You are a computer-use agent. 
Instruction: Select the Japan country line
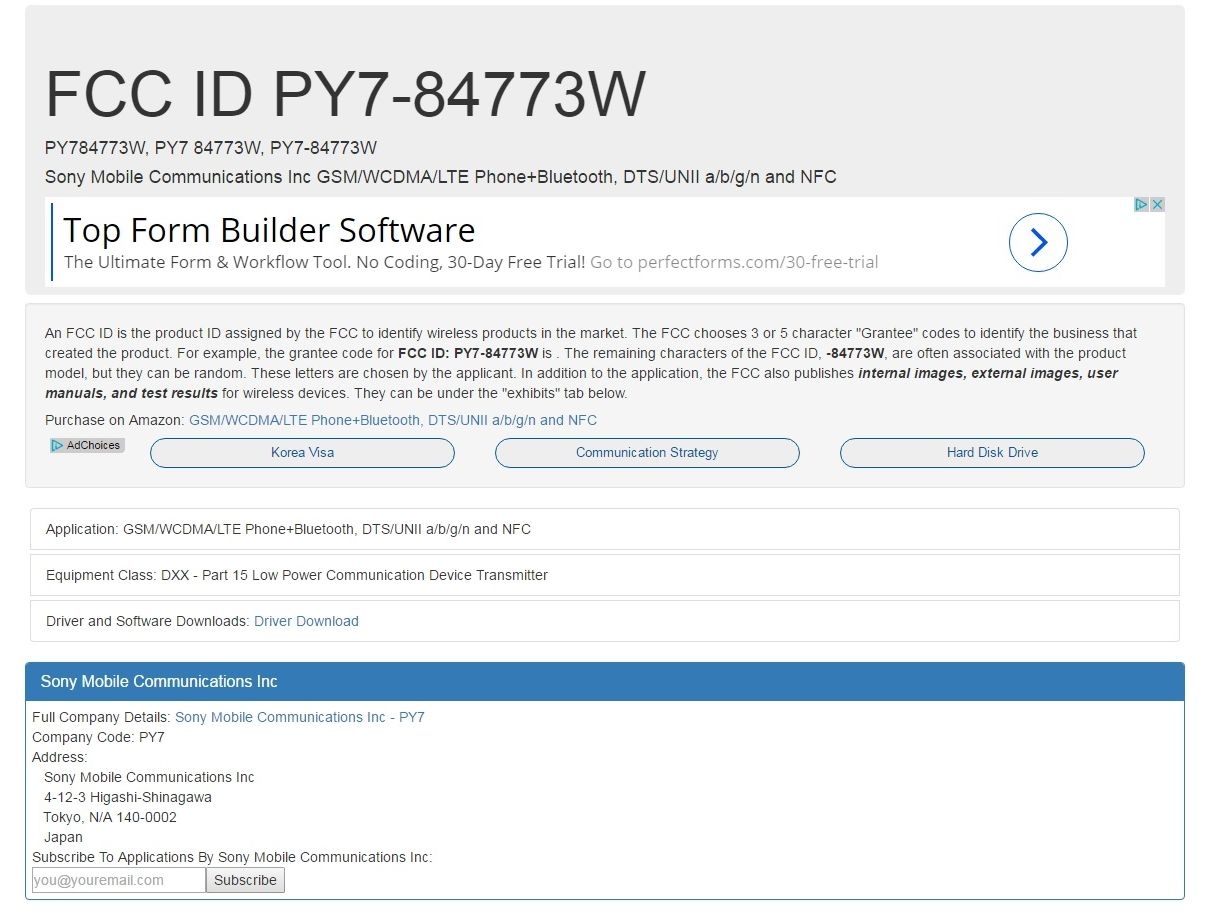pos(63,837)
